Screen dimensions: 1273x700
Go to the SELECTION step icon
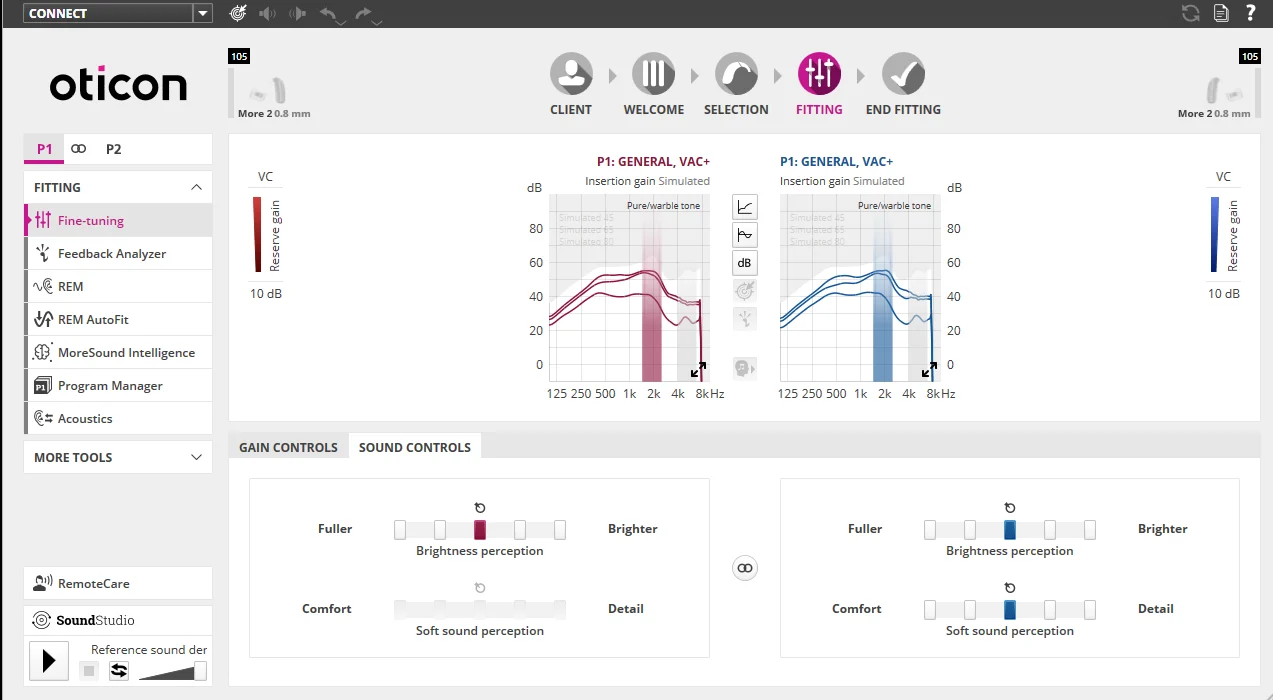(x=736, y=74)
